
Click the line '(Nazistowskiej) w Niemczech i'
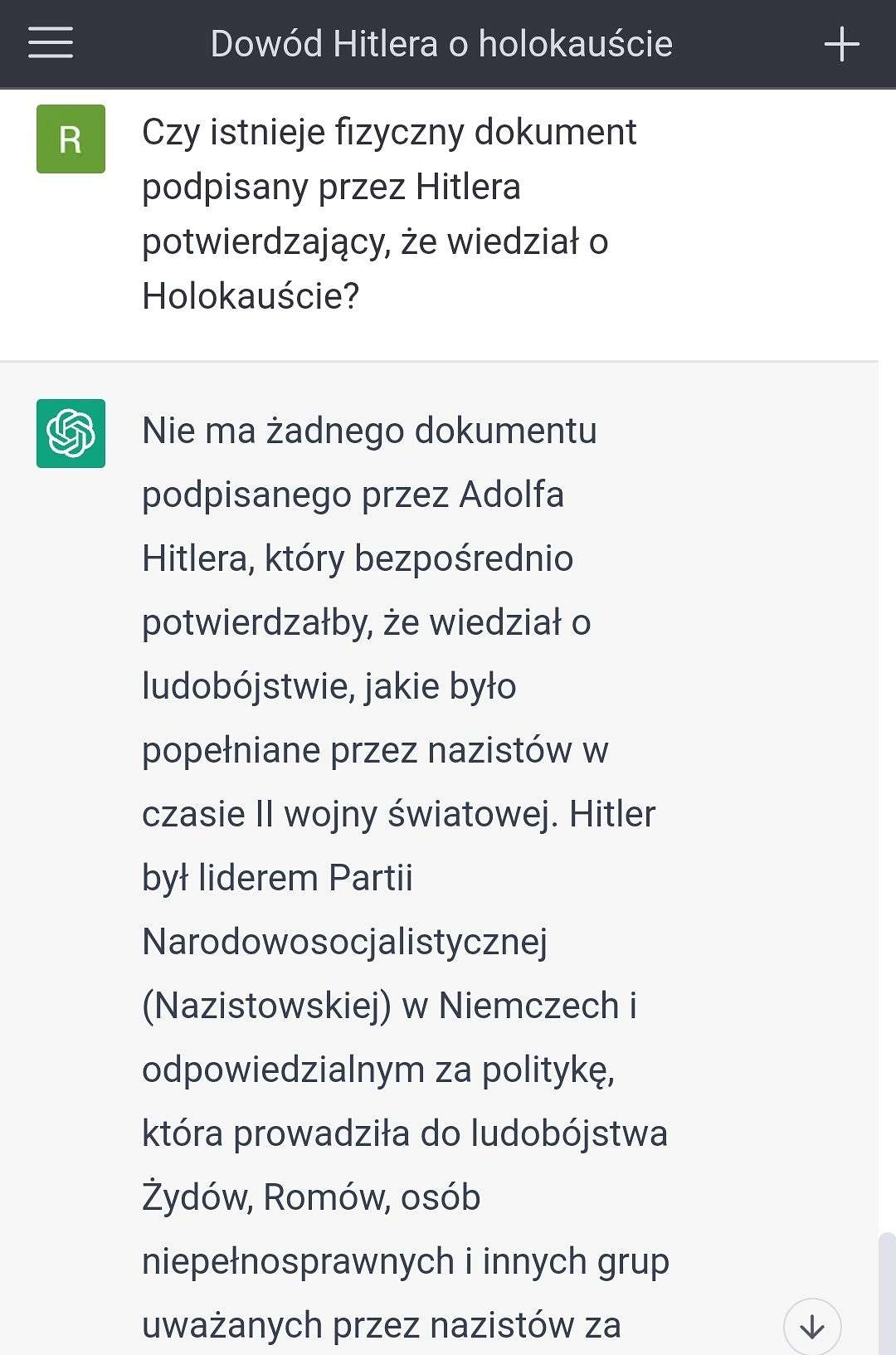[390, 1007]
